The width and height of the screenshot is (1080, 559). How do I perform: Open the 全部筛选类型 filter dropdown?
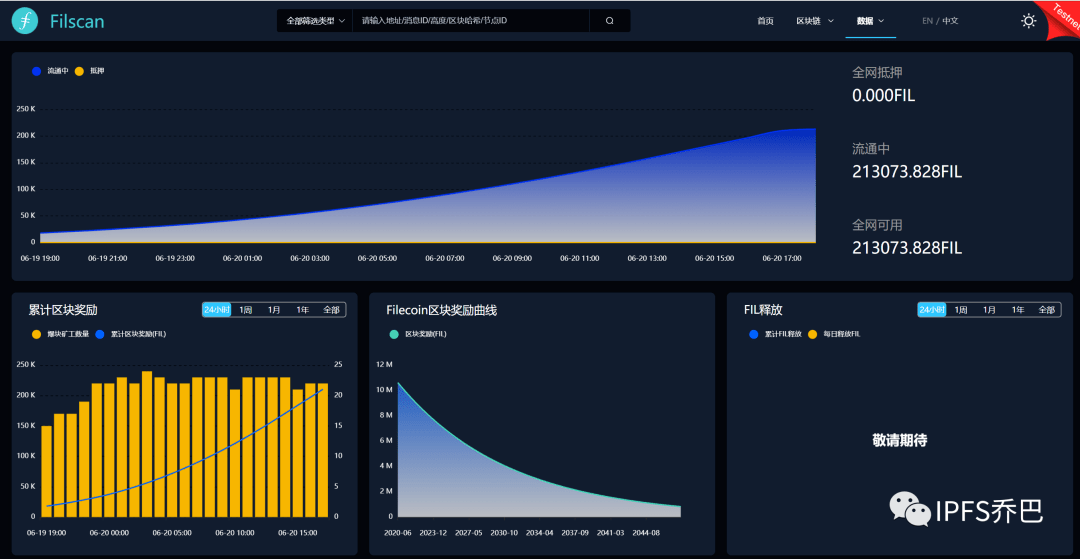315,21
